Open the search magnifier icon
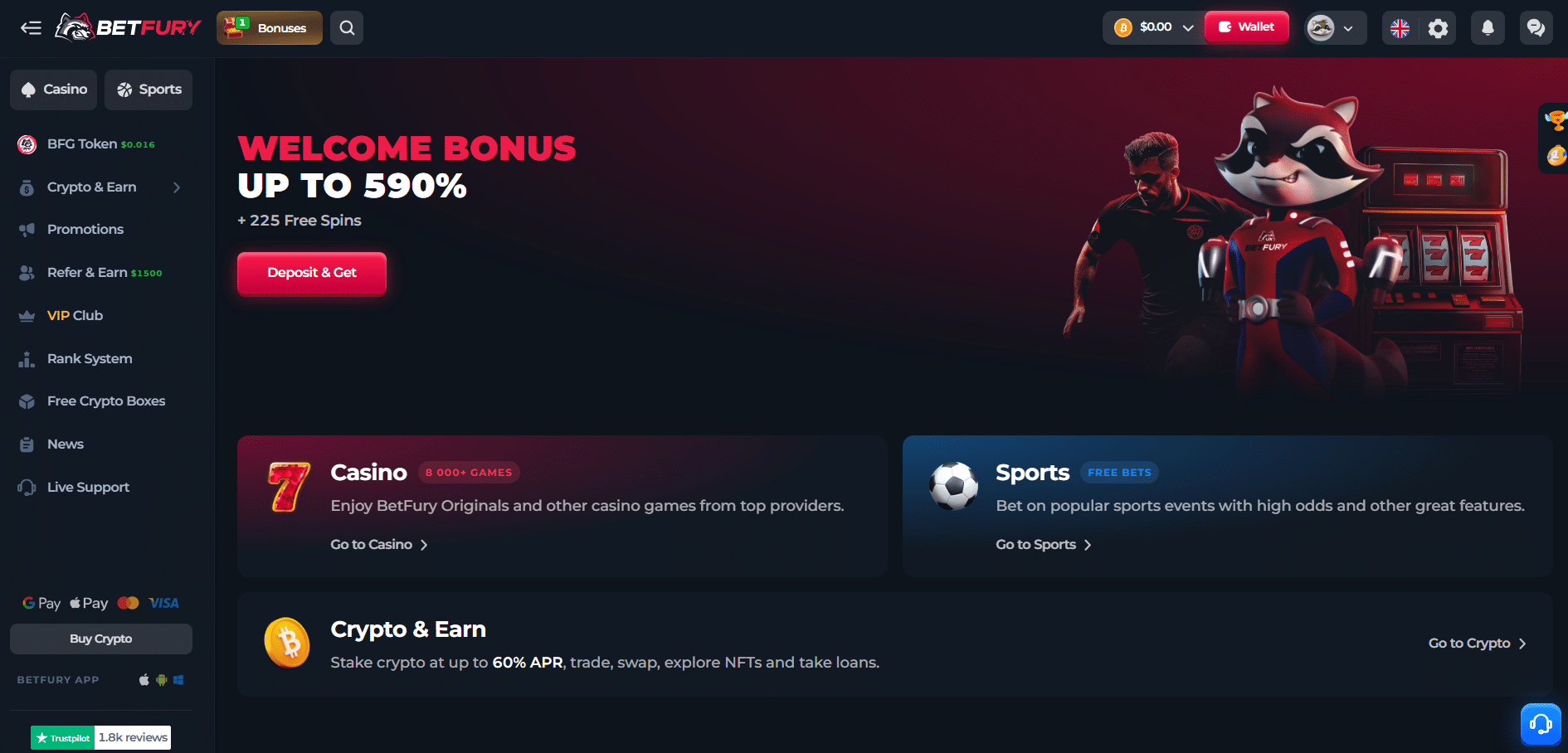1568x753 pixels. 347,28
